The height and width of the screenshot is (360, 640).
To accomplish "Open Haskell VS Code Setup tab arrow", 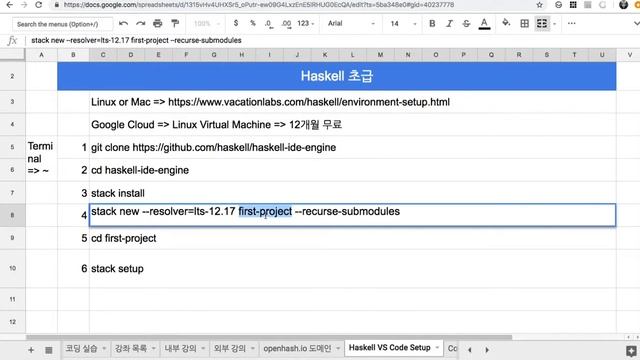I will [437, 348].
